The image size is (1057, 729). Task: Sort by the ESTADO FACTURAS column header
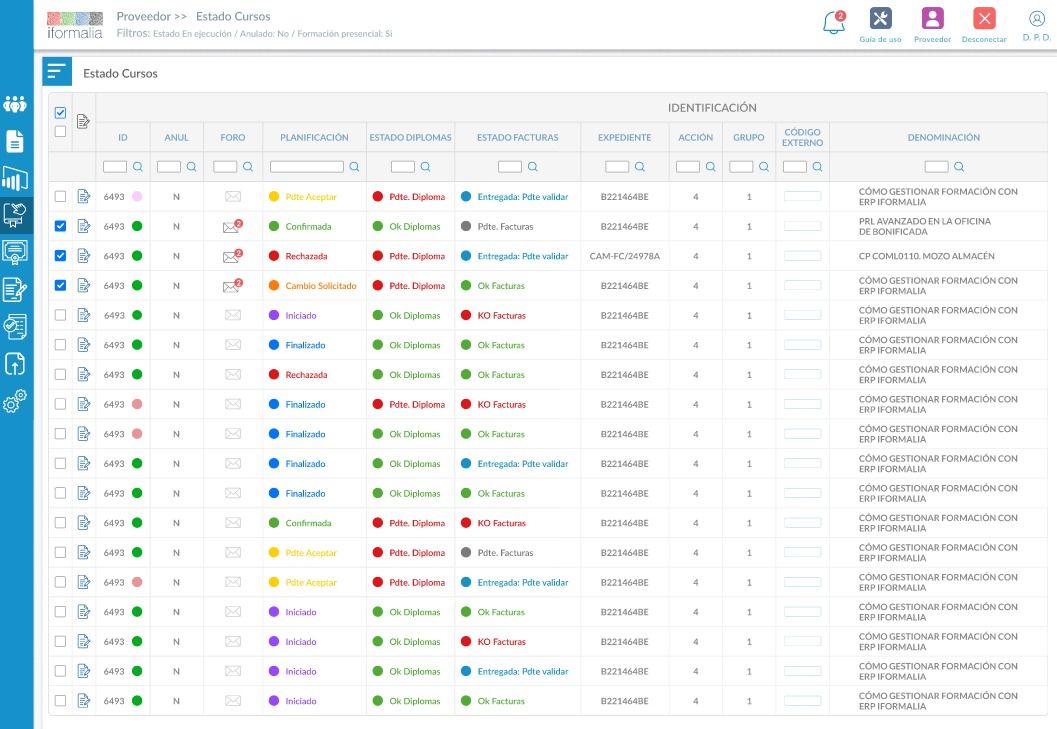click(518, 138)
